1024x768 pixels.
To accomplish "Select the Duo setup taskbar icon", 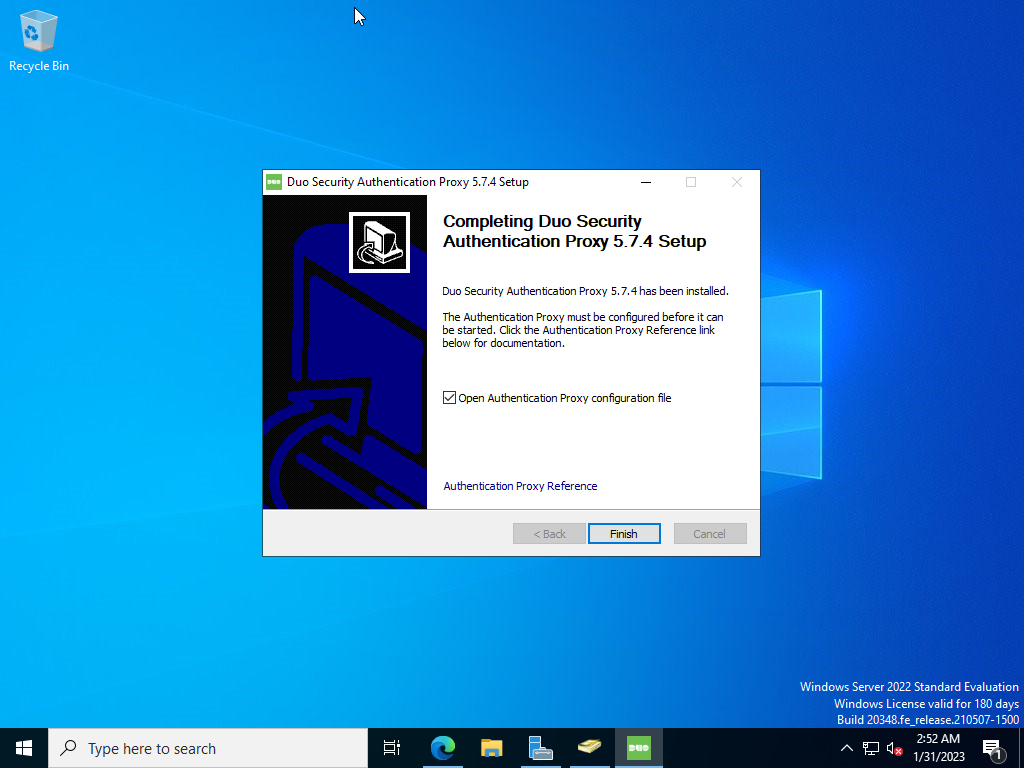I will pos(638,748).
